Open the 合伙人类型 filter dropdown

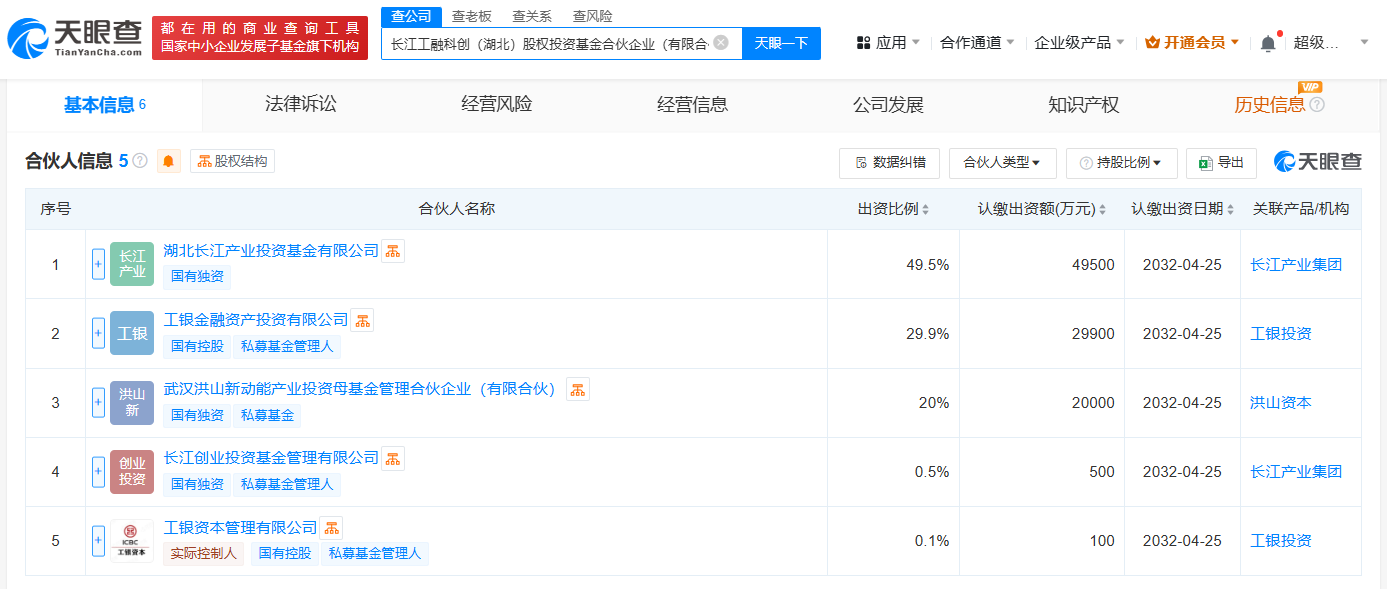[x=1002, y=163]
